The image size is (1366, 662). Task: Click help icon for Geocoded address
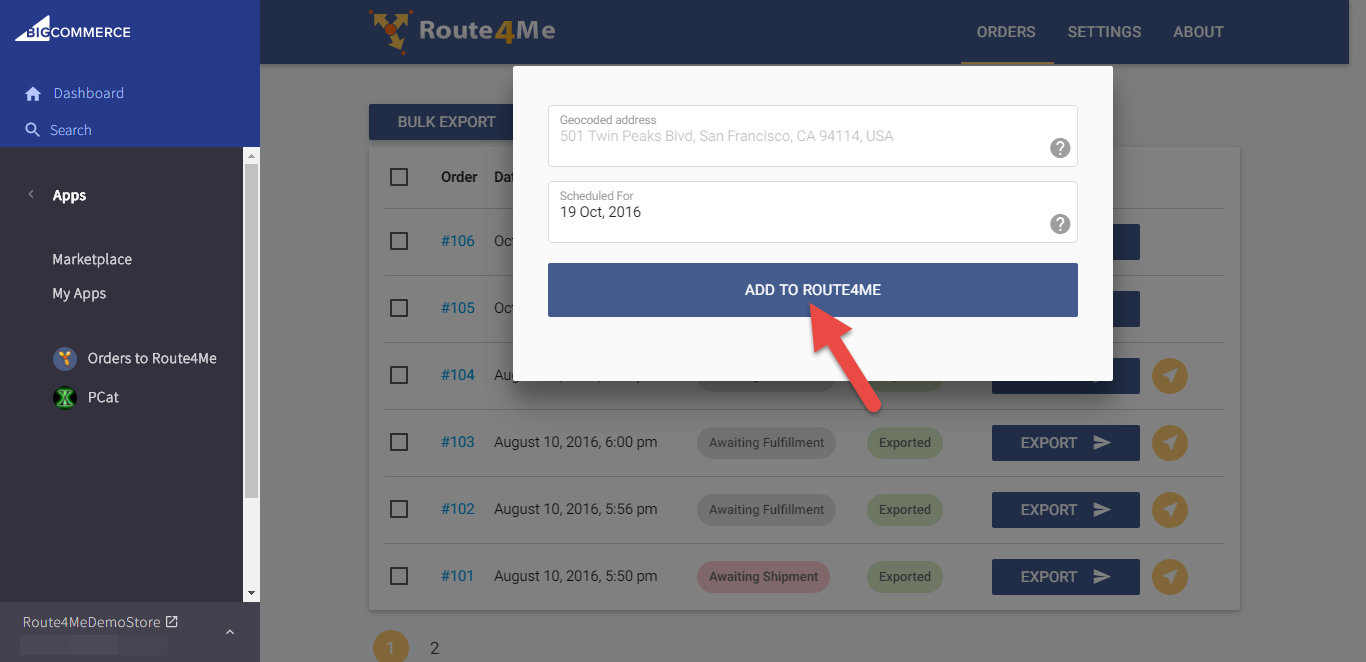click(1060, 148)
